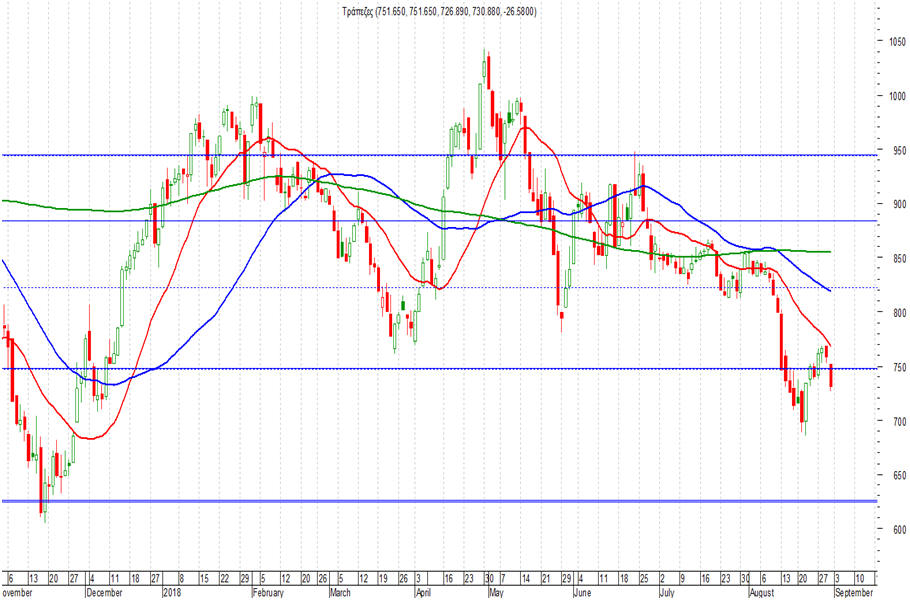Click the April month label

[x=424, y=593]
